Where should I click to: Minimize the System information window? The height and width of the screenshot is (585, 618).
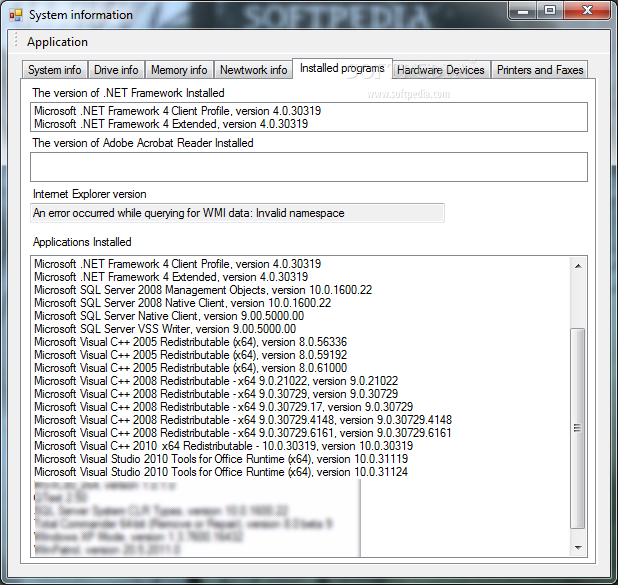(x=523, y=11)
